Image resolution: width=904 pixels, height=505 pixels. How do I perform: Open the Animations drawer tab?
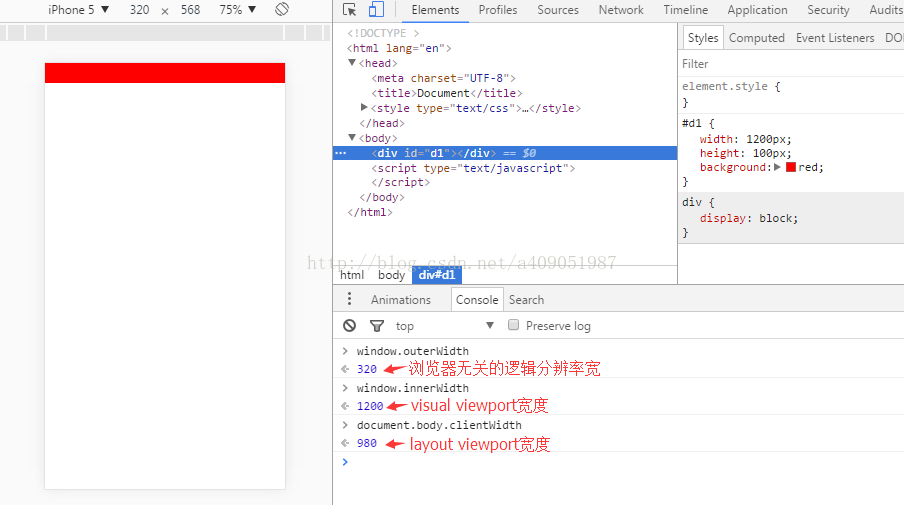click(401, 300)
